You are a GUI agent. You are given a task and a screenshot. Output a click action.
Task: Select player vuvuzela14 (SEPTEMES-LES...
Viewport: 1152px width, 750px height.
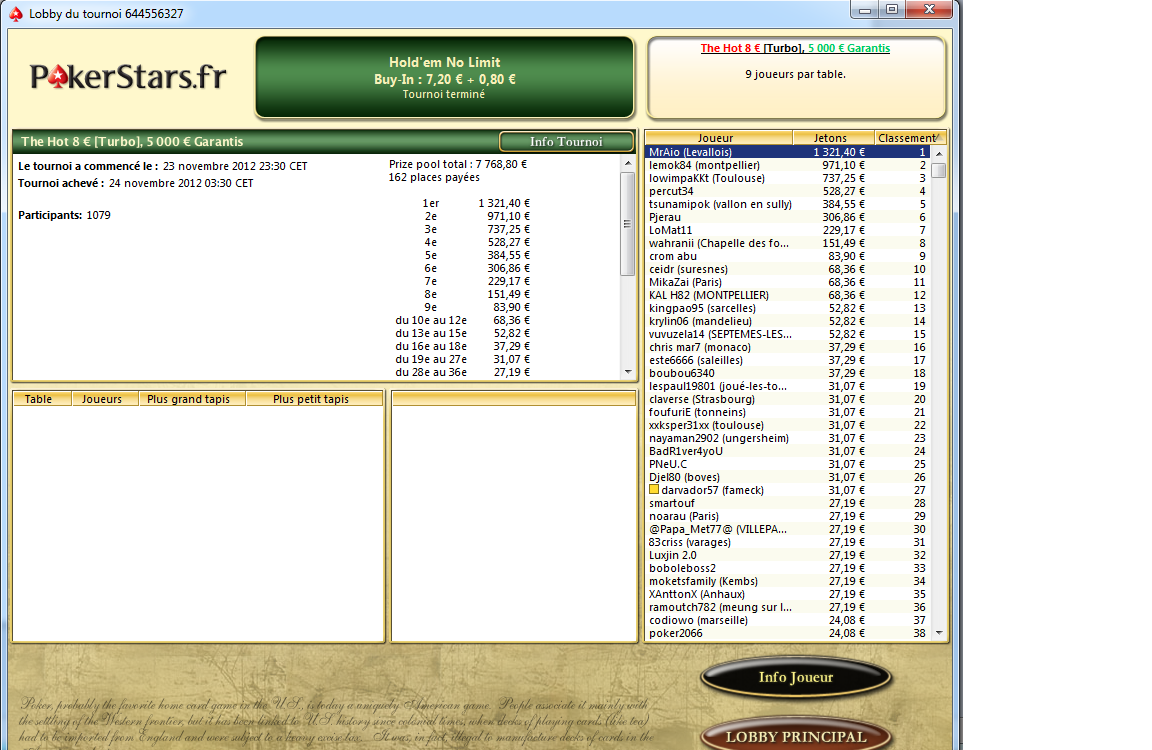click(x=787, y=334)
